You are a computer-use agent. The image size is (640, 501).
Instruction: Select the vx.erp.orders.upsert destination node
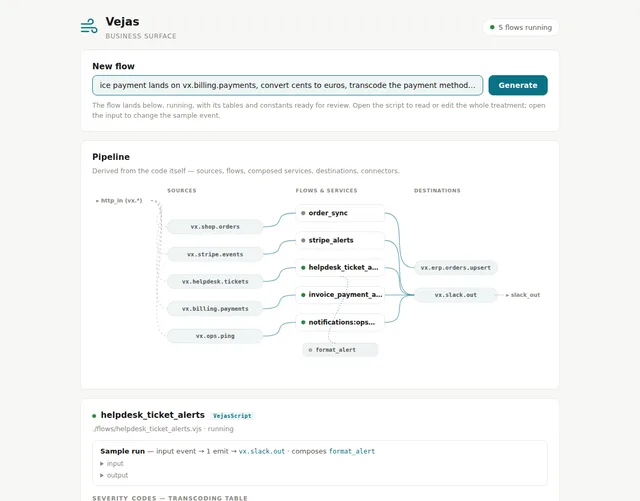[x=456, y=268]
